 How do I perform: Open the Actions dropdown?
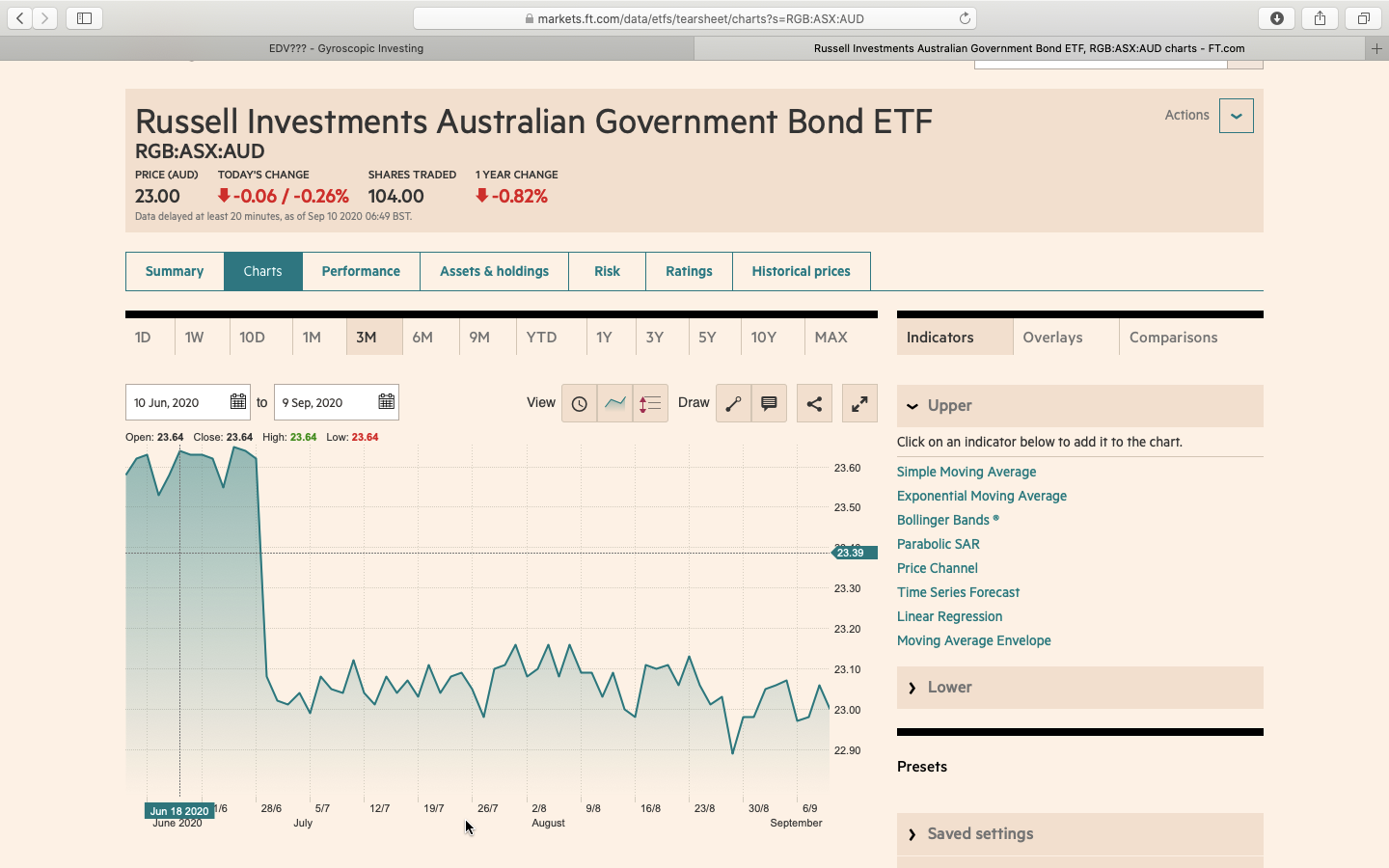pyautogui.click(x=1236, y=116)
